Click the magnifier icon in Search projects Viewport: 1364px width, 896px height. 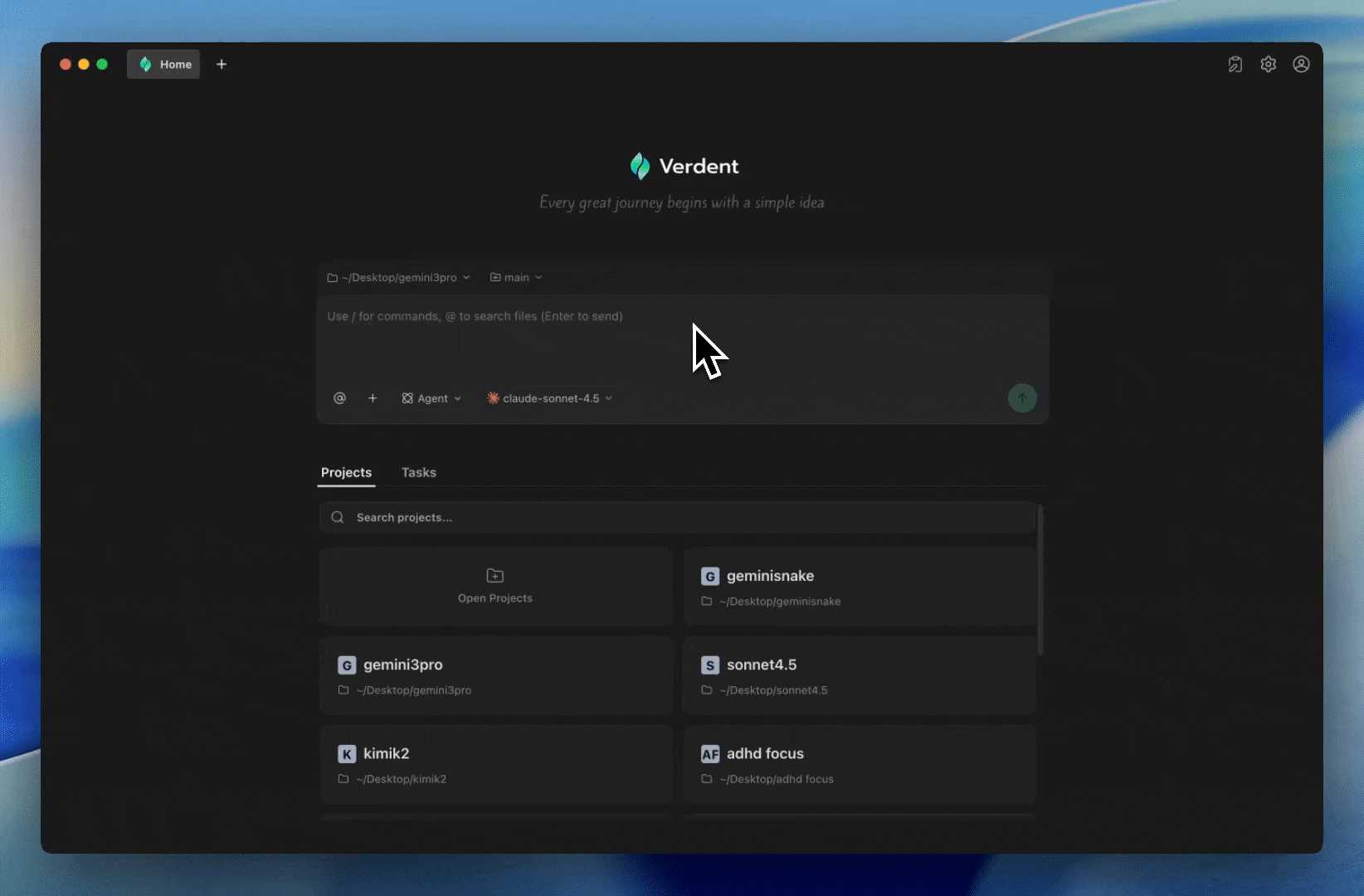(x=338, y=518)
